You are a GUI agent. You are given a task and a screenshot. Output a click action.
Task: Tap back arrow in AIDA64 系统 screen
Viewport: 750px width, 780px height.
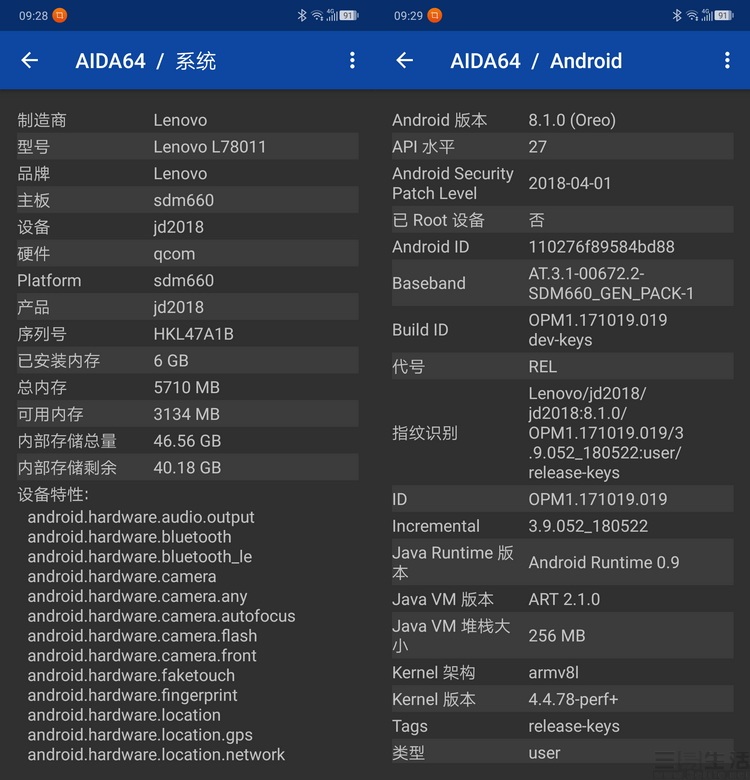[x=30, y=61]
